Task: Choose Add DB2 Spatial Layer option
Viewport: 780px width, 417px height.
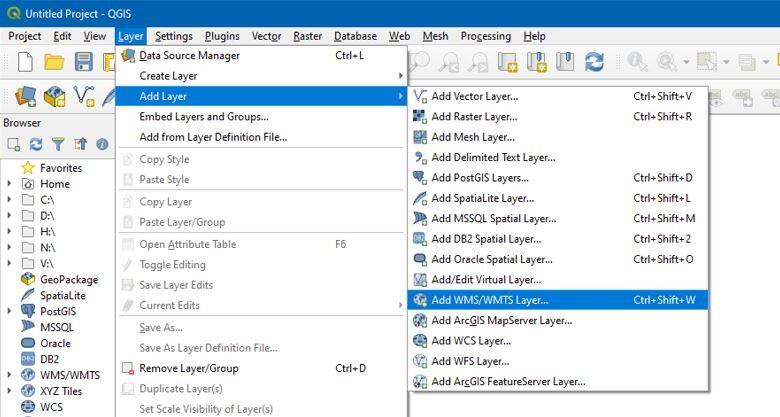Action: coord(558,239)
